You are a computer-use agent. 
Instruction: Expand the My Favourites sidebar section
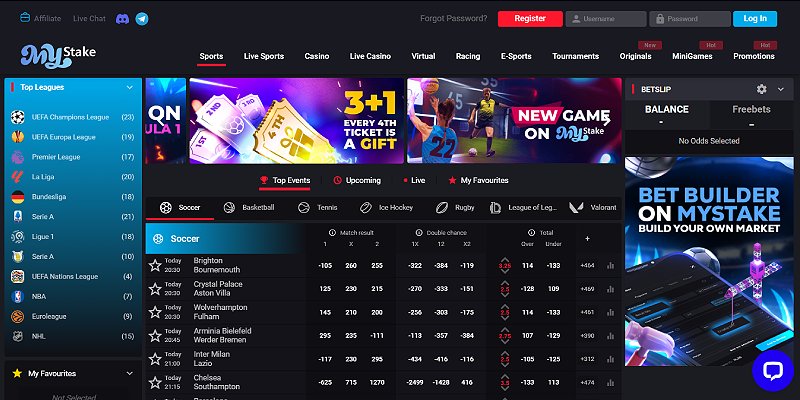(x=130, y=373)
